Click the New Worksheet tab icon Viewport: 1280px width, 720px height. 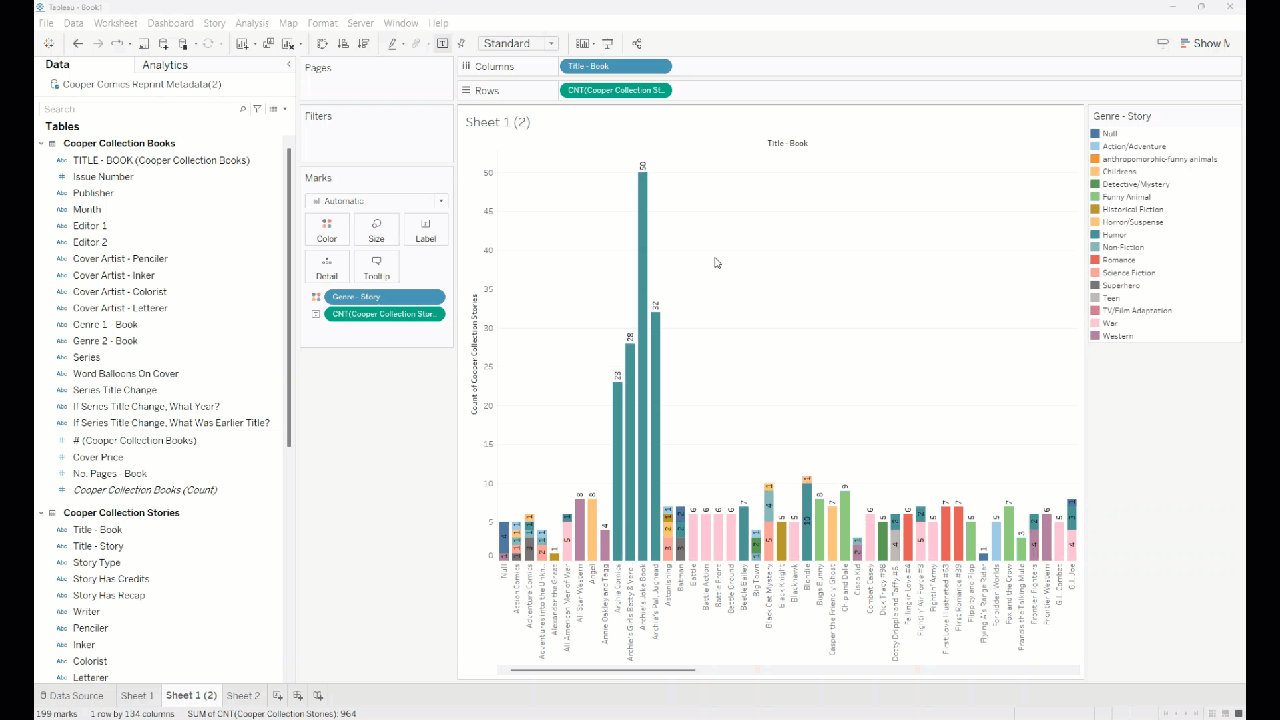pyautogui.click(x=279, y=696)
